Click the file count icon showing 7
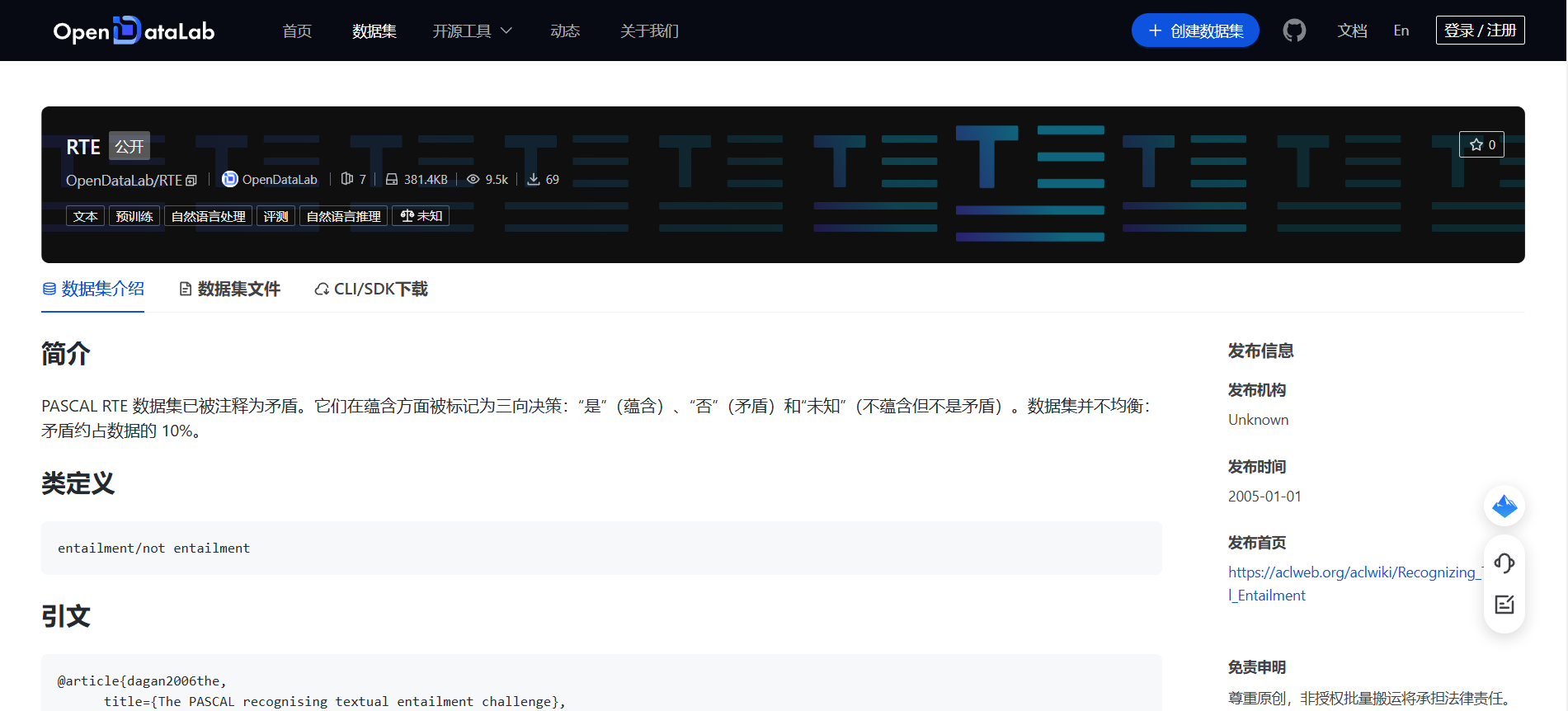Viewport: 1568px width, 711px height. 347,179
